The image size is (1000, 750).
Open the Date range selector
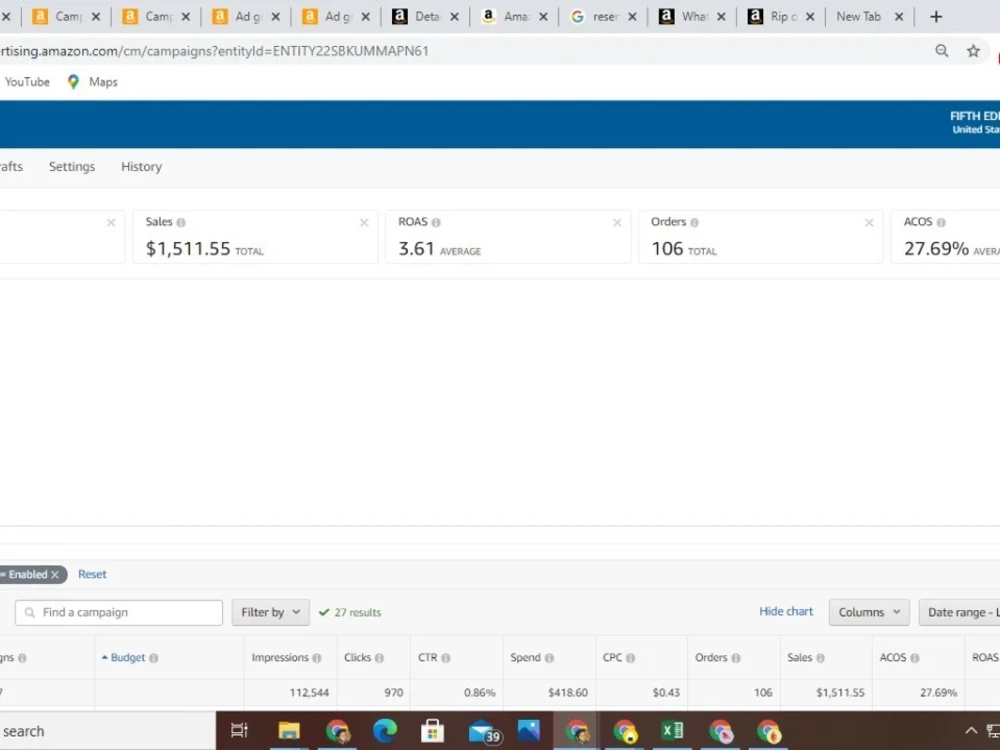pos(960,612)
